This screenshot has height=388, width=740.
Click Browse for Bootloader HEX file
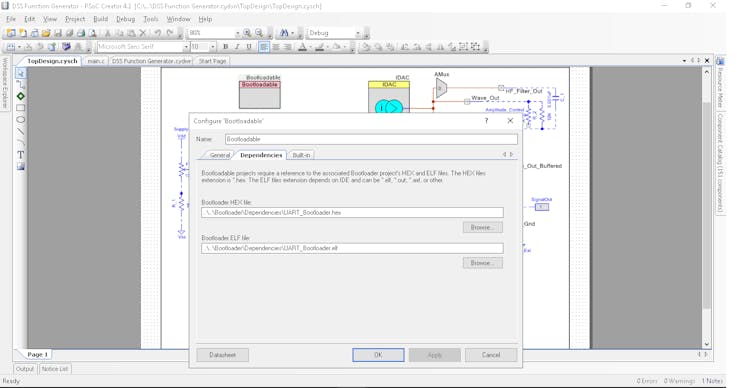point(482,228)
